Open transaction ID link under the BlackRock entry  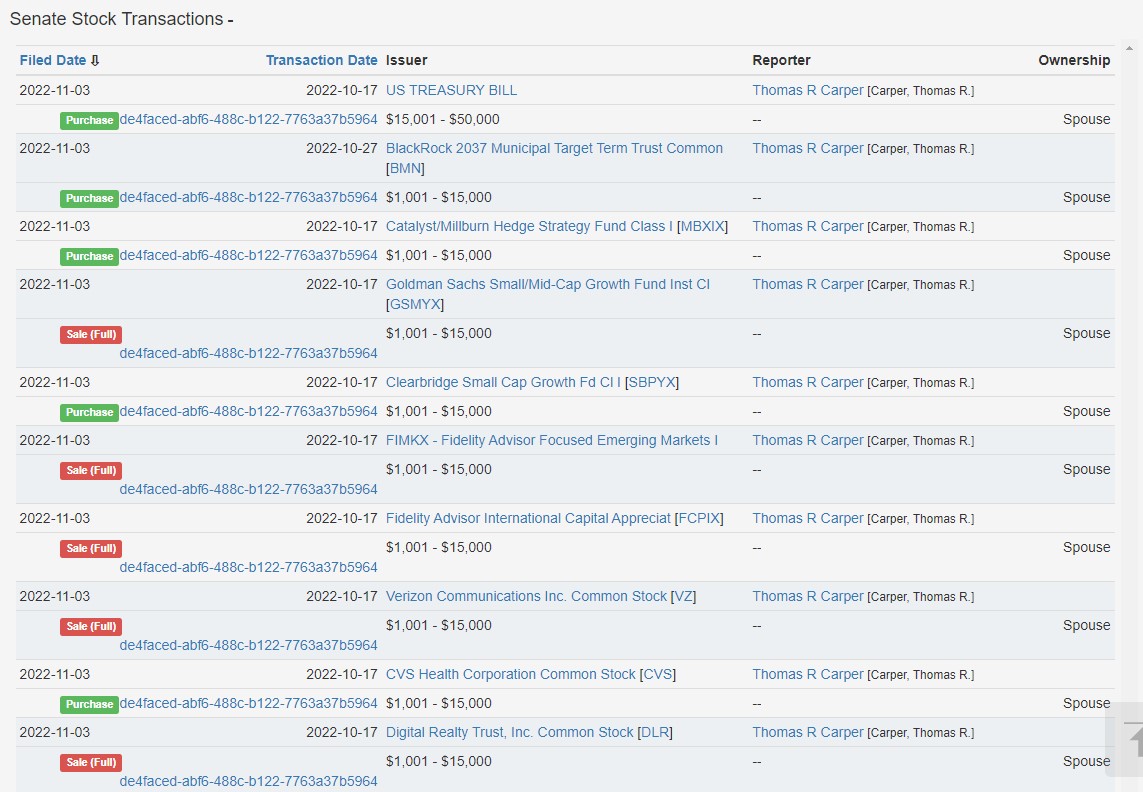(249, 198)
